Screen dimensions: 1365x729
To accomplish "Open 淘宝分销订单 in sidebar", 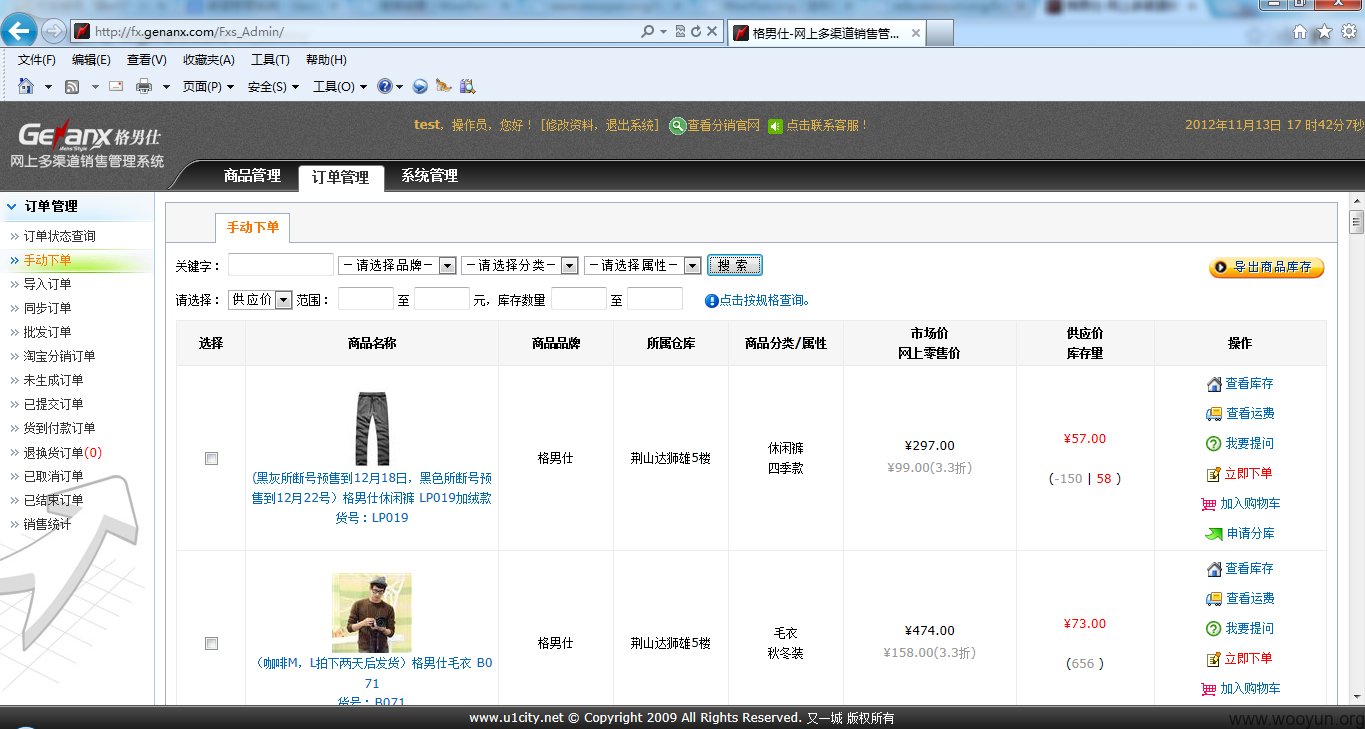I will [x=59, y=357].
